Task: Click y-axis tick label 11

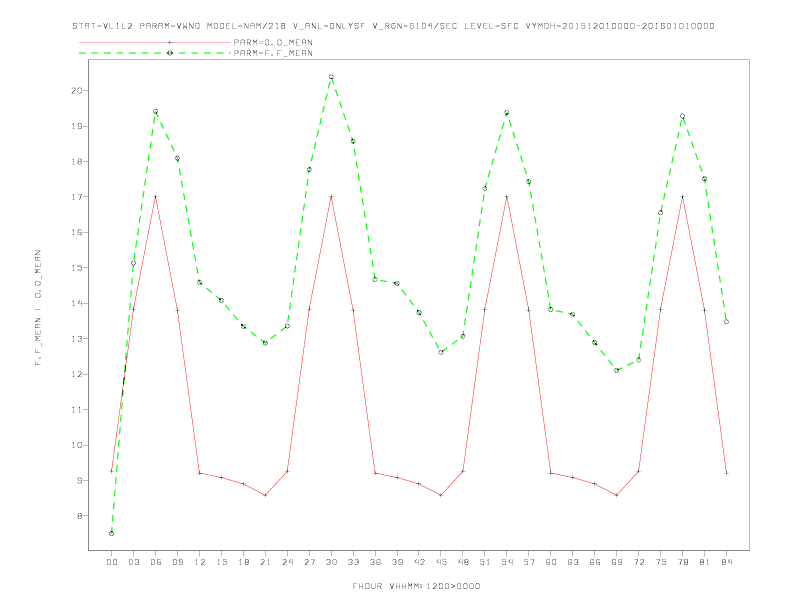Action: [77, 410]
